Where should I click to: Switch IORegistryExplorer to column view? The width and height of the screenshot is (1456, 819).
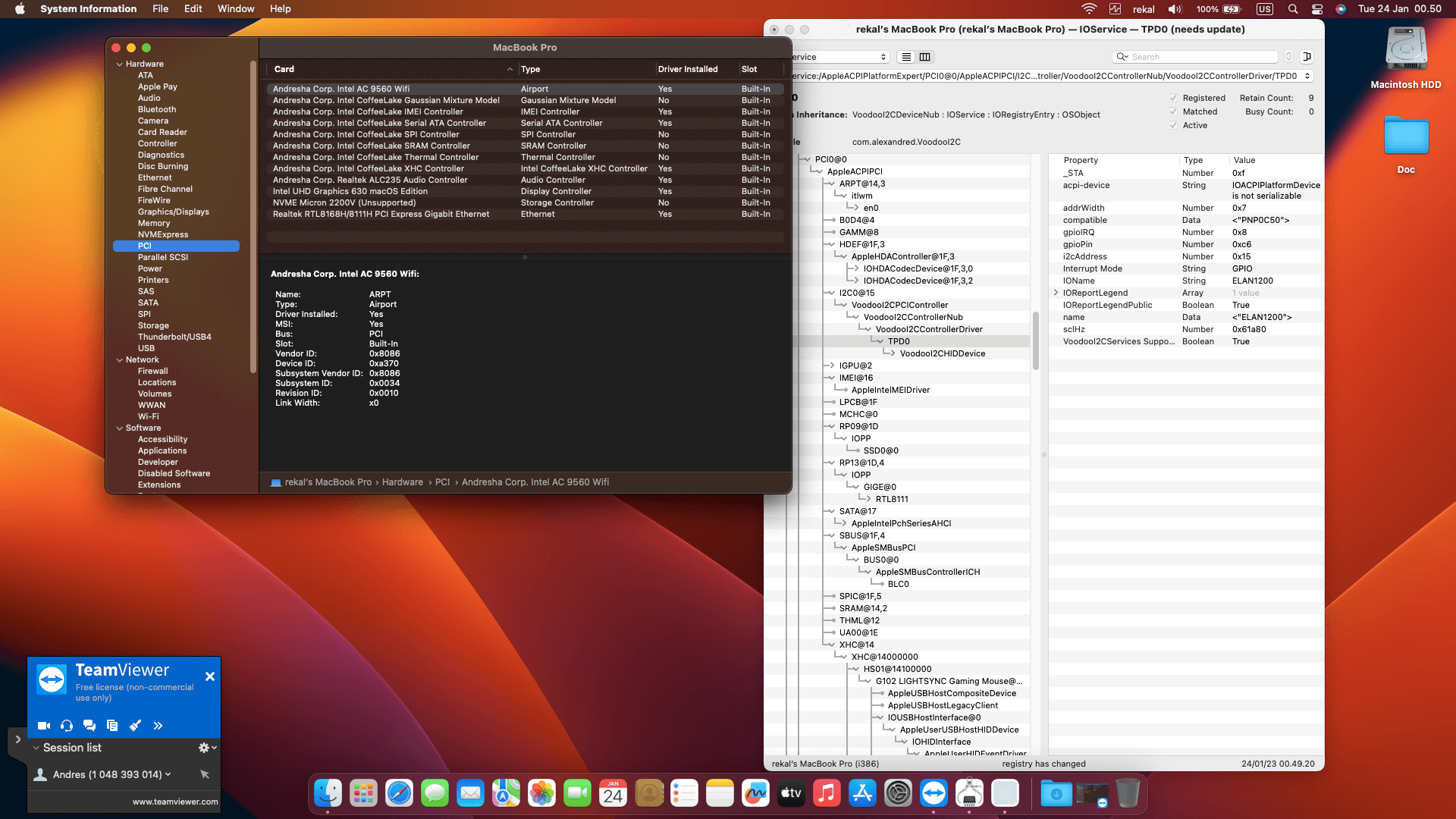pyautogui.click(x=925, y=56)
